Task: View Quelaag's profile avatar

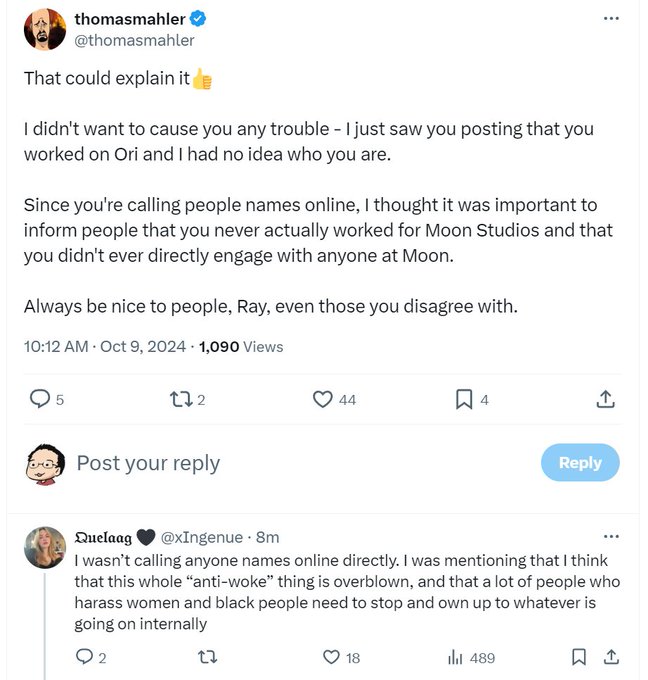Action: click(45, 547)
